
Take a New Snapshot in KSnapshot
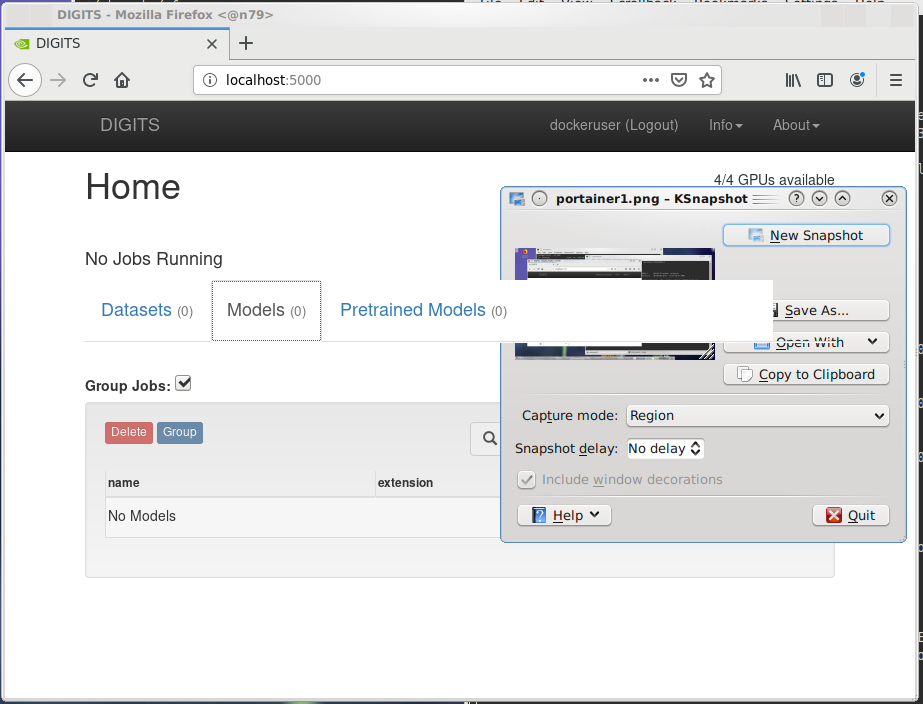pyautogui.click(x=806, y=235)
